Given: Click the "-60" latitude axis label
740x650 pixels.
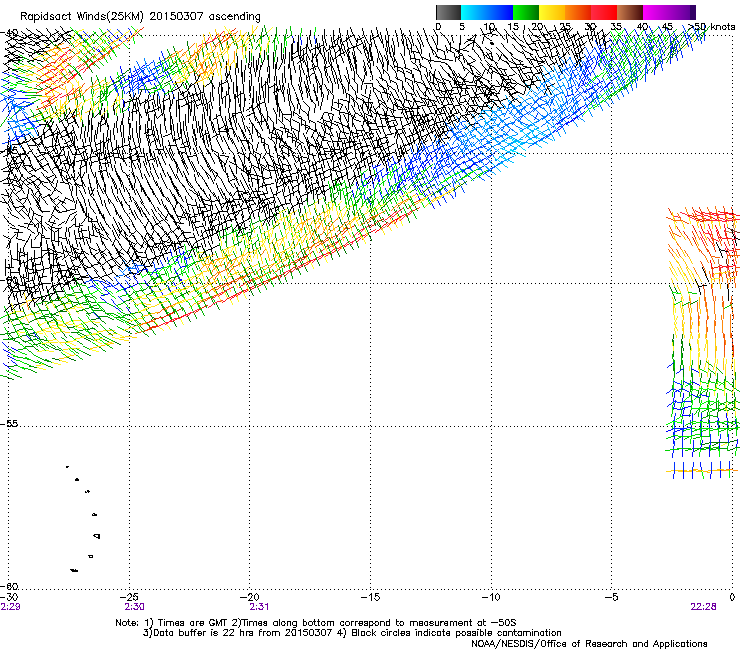Looking at the screenshot, I should click(9, 586).
